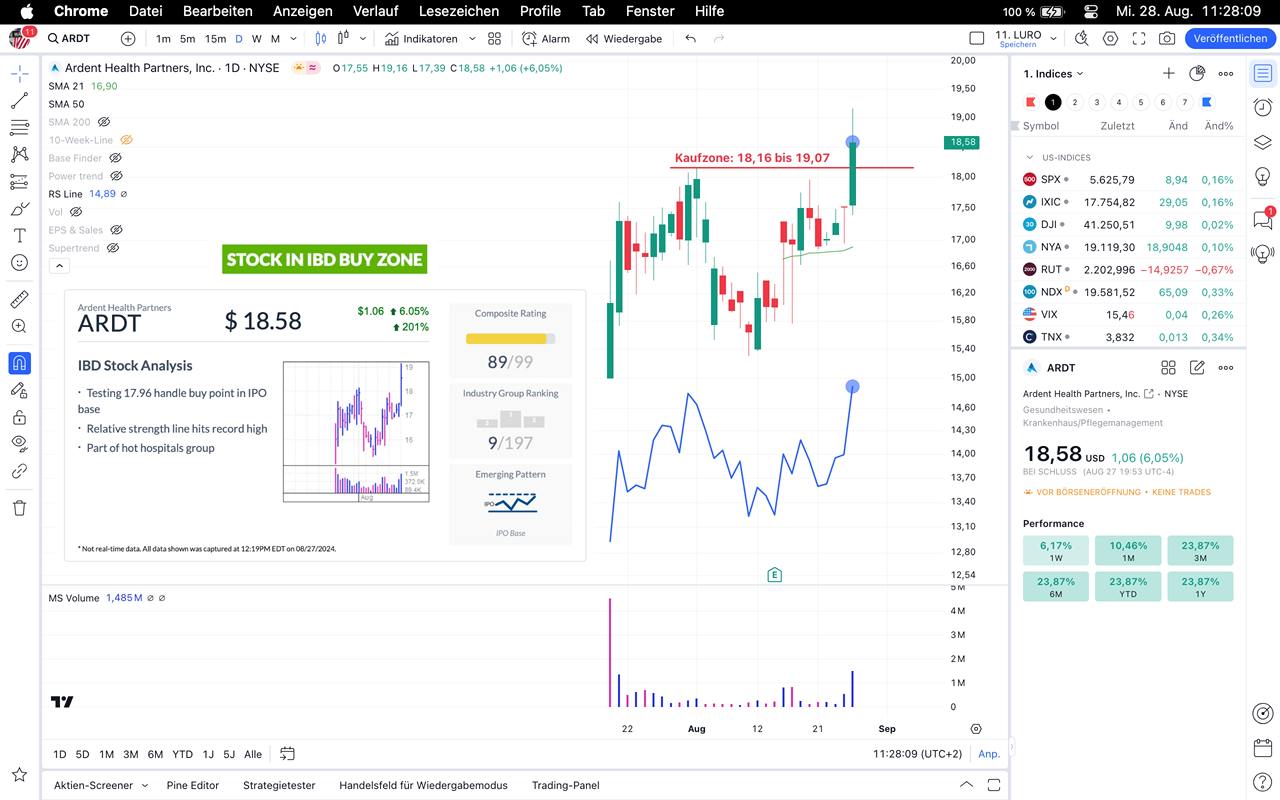Start Wiedergabe bar replay
This screenshot has height=800, width=1280.
624,39
